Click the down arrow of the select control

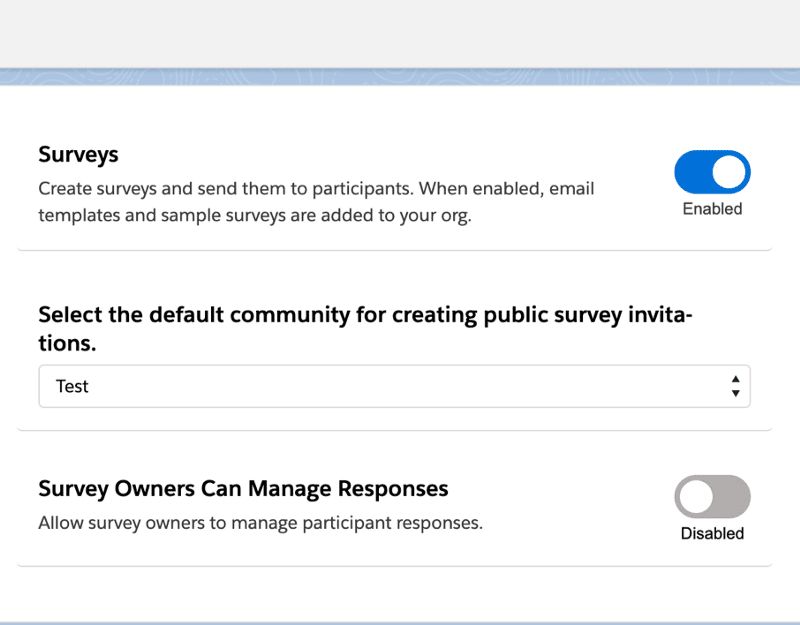coord(735,393)
